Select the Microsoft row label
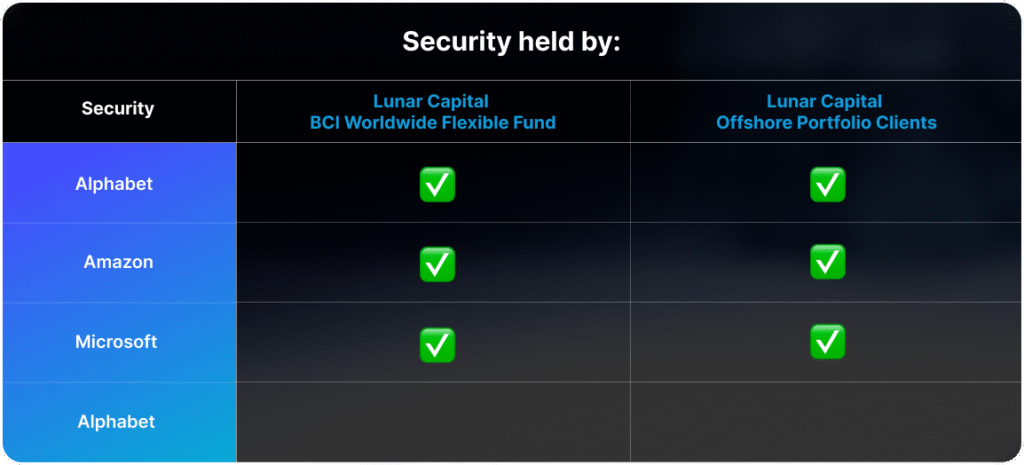This screenshot has height=465, width=1024. 116,342
